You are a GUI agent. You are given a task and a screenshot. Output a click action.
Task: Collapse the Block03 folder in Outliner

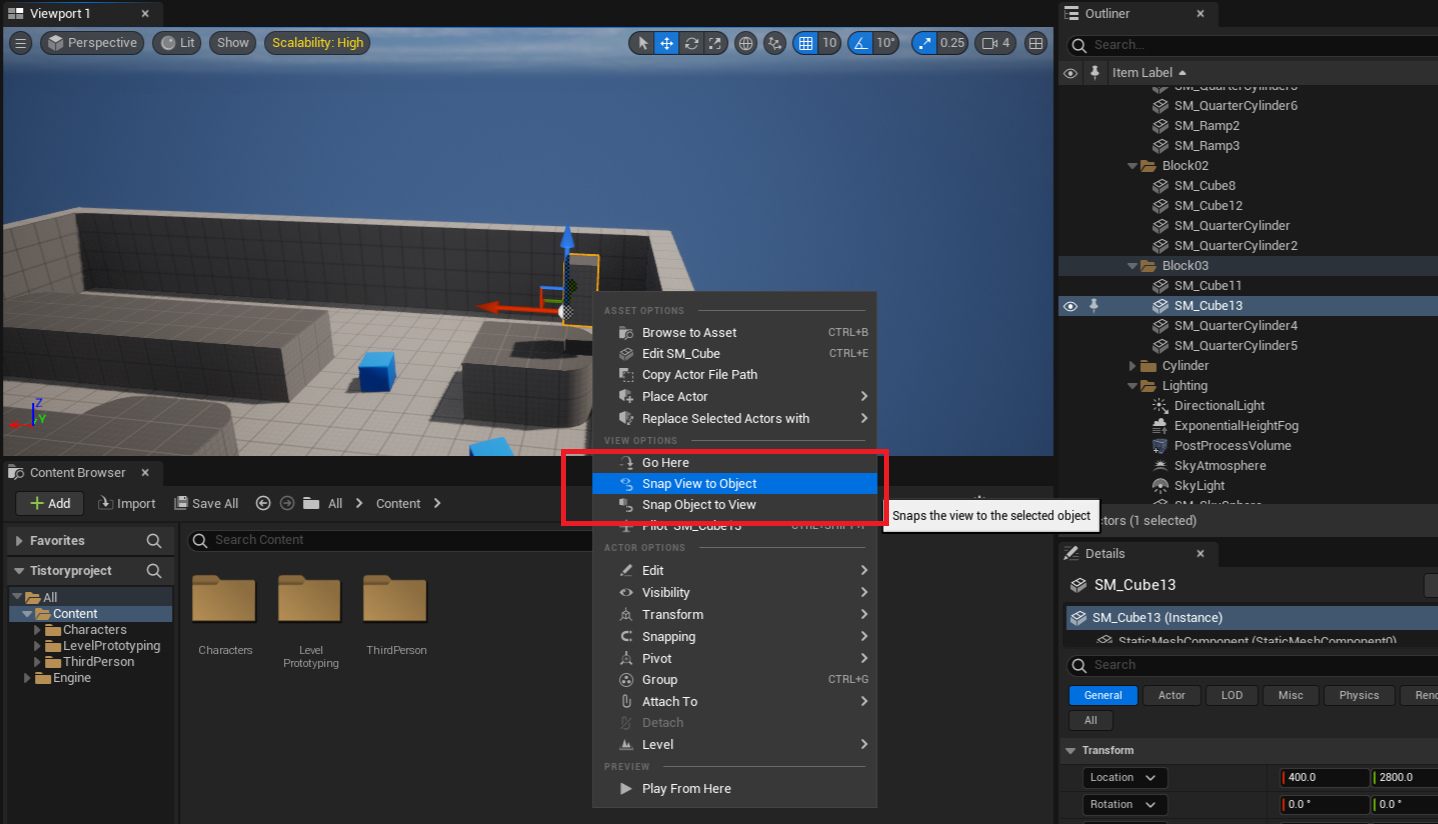[1132, 266]
